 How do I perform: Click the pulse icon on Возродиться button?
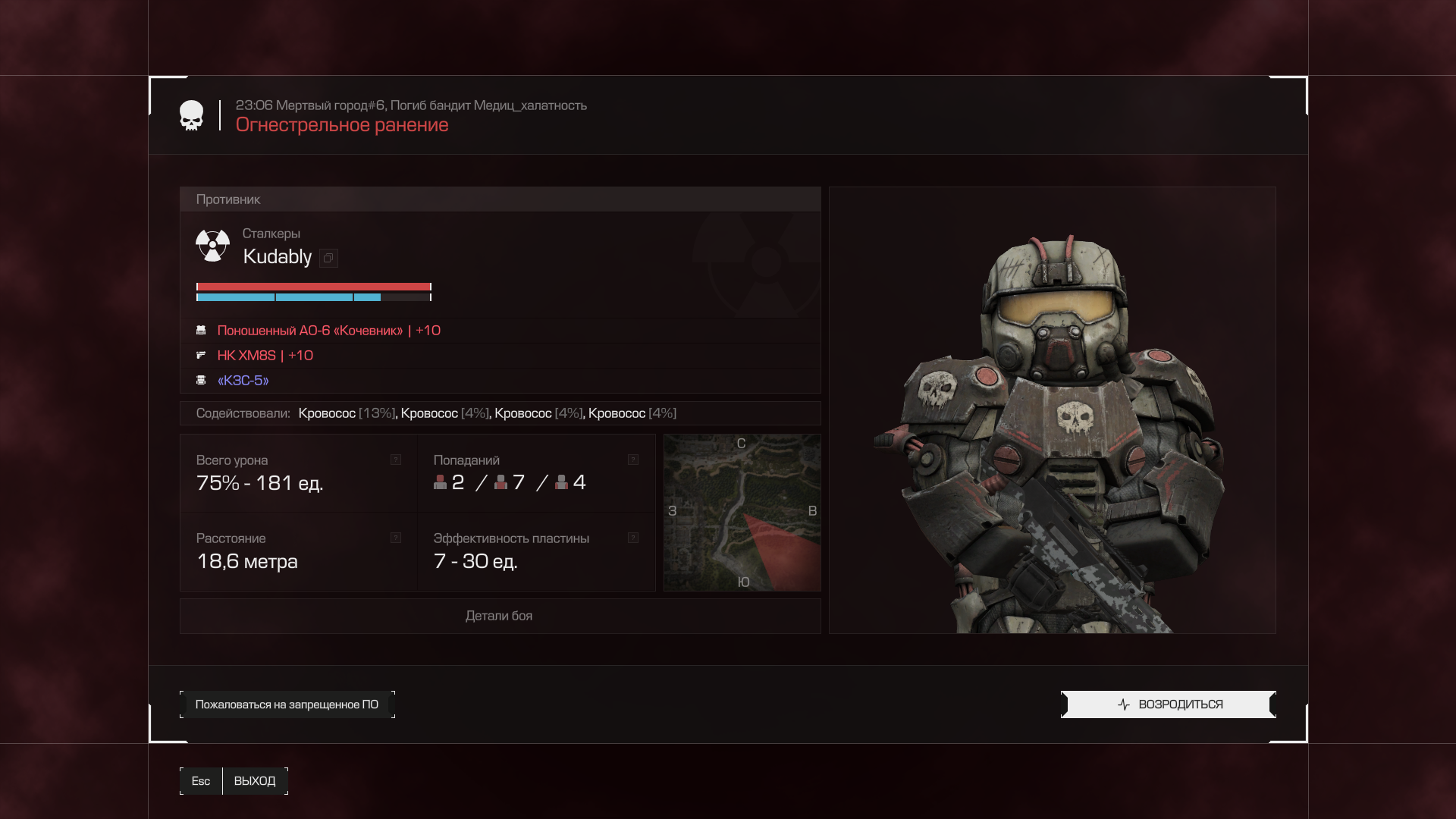[1124, 704]
